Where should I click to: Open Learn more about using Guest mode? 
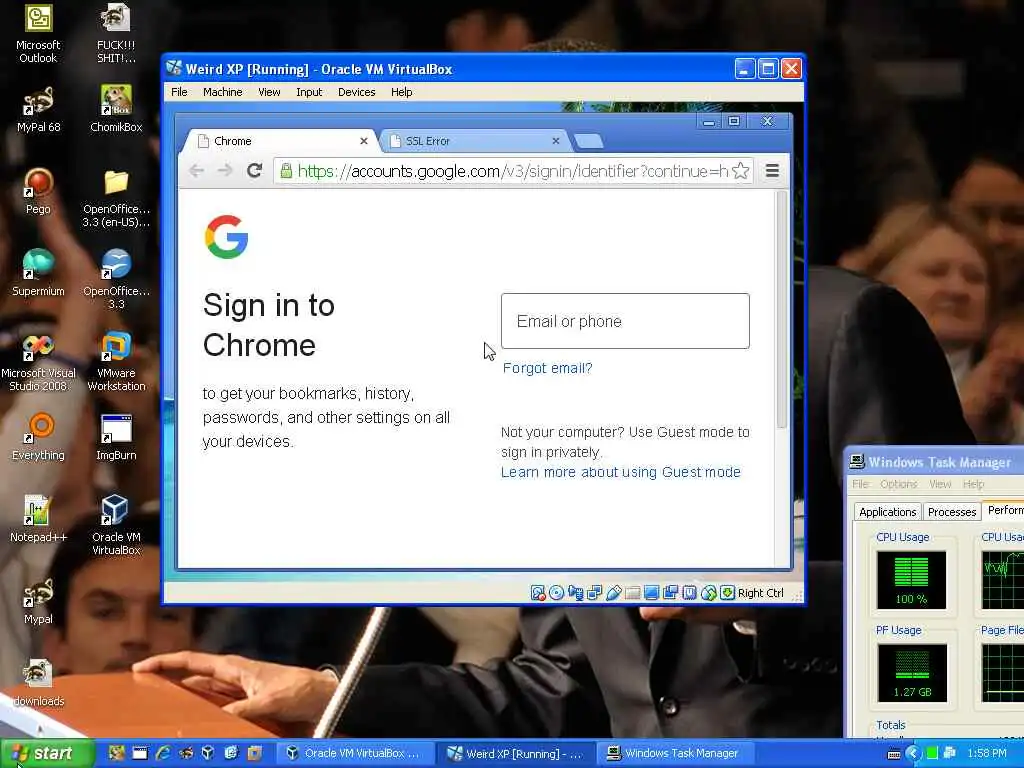coord(620,472)
